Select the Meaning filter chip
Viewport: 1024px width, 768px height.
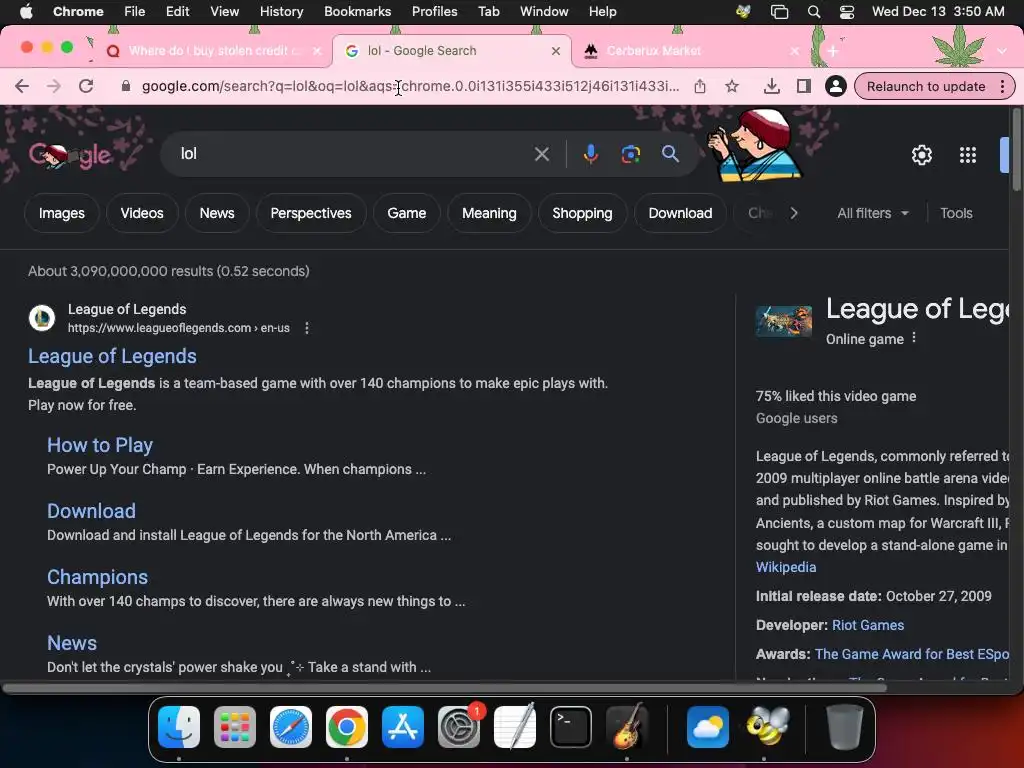click(x=489, y=213)
